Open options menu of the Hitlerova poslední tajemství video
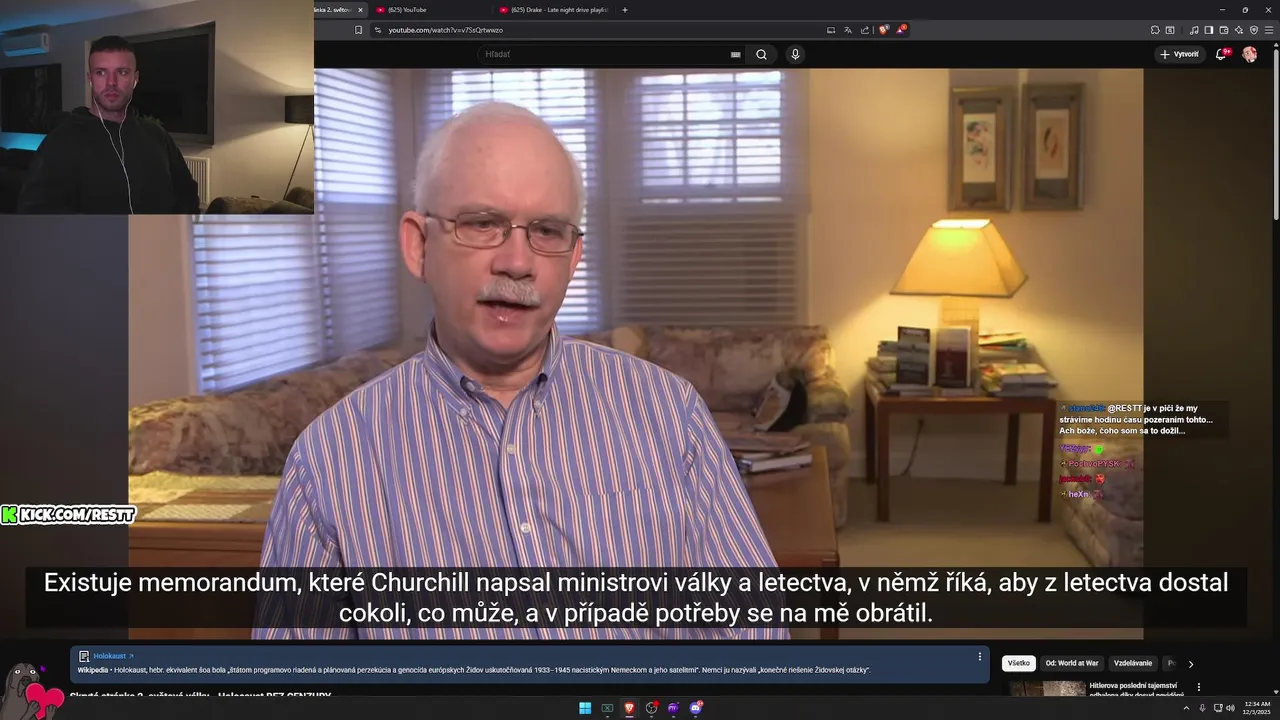Screen dimensions: 1280x720 pyautogui.click(x=1199, y=687)
